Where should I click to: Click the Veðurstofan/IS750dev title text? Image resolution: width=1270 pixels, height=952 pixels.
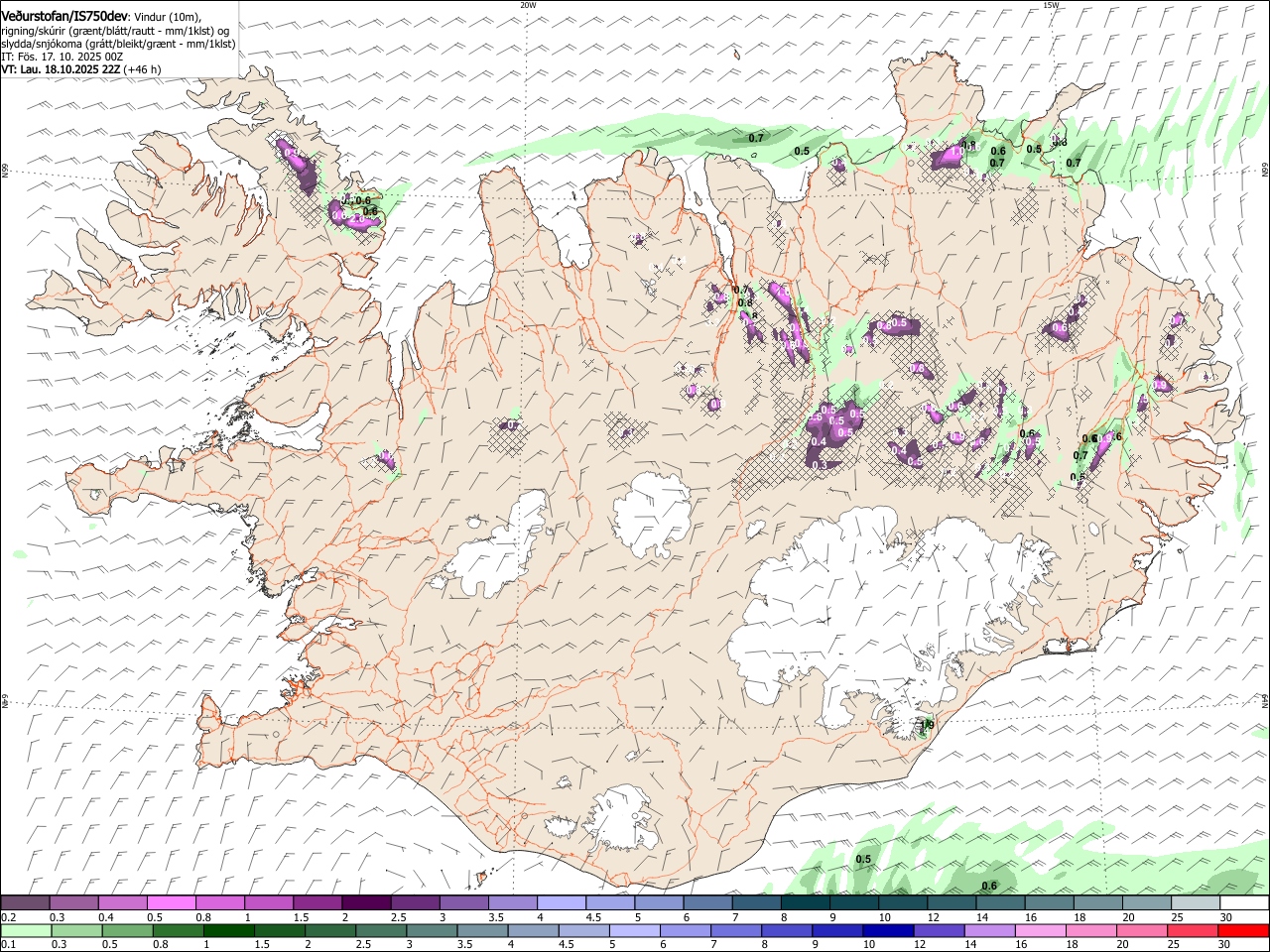pyautogui.click(x=64, y=16)
